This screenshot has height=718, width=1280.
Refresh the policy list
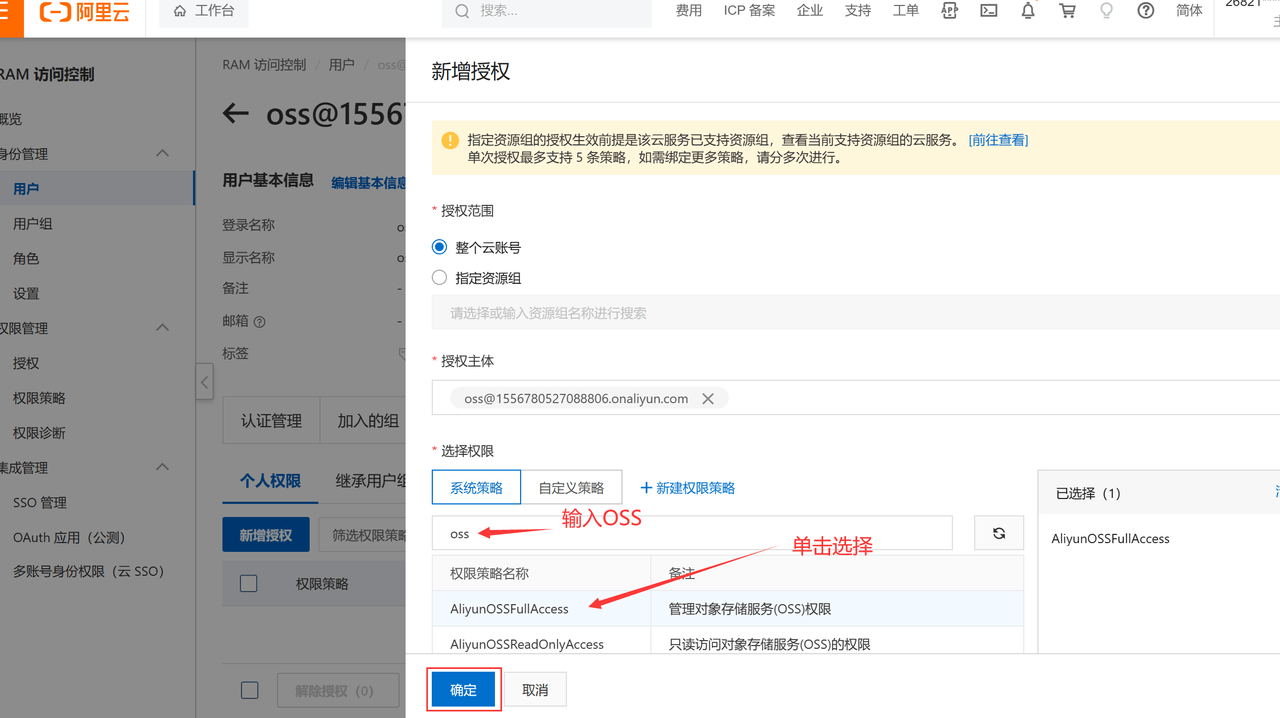tap(998, 533)
